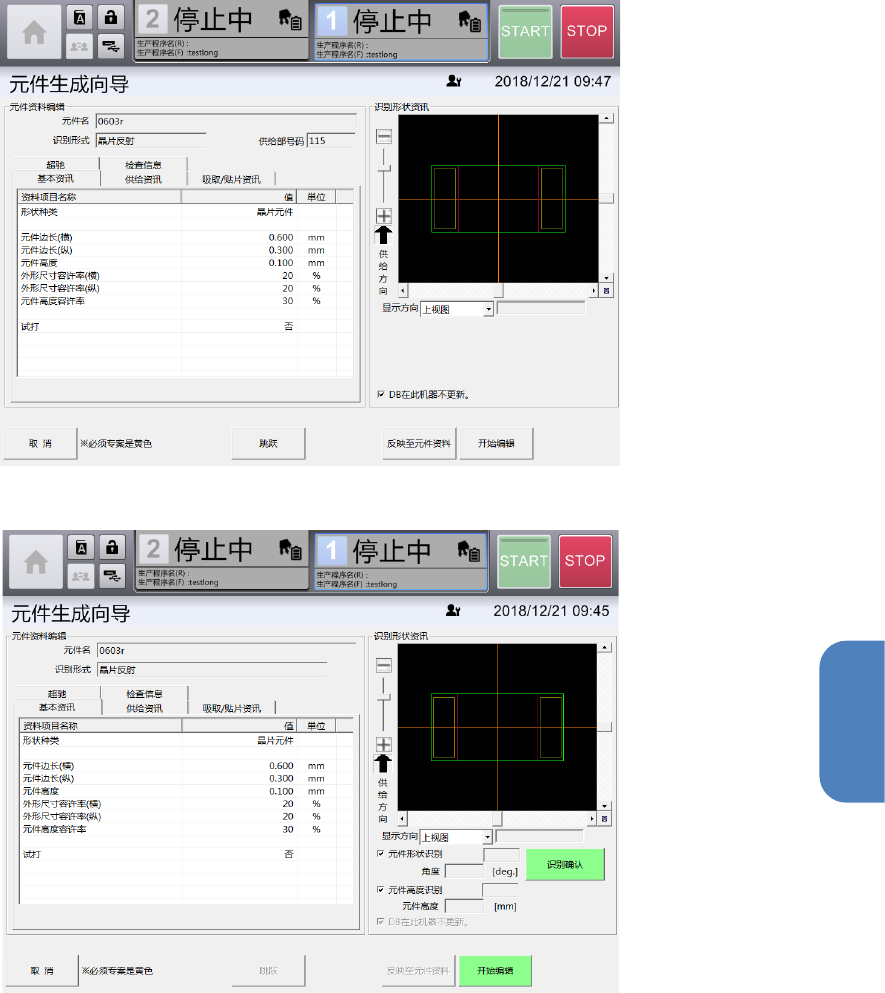Click zoom slider handle on 09:47 screen
The width and height of the screenshot is (885, 993).
384,168
